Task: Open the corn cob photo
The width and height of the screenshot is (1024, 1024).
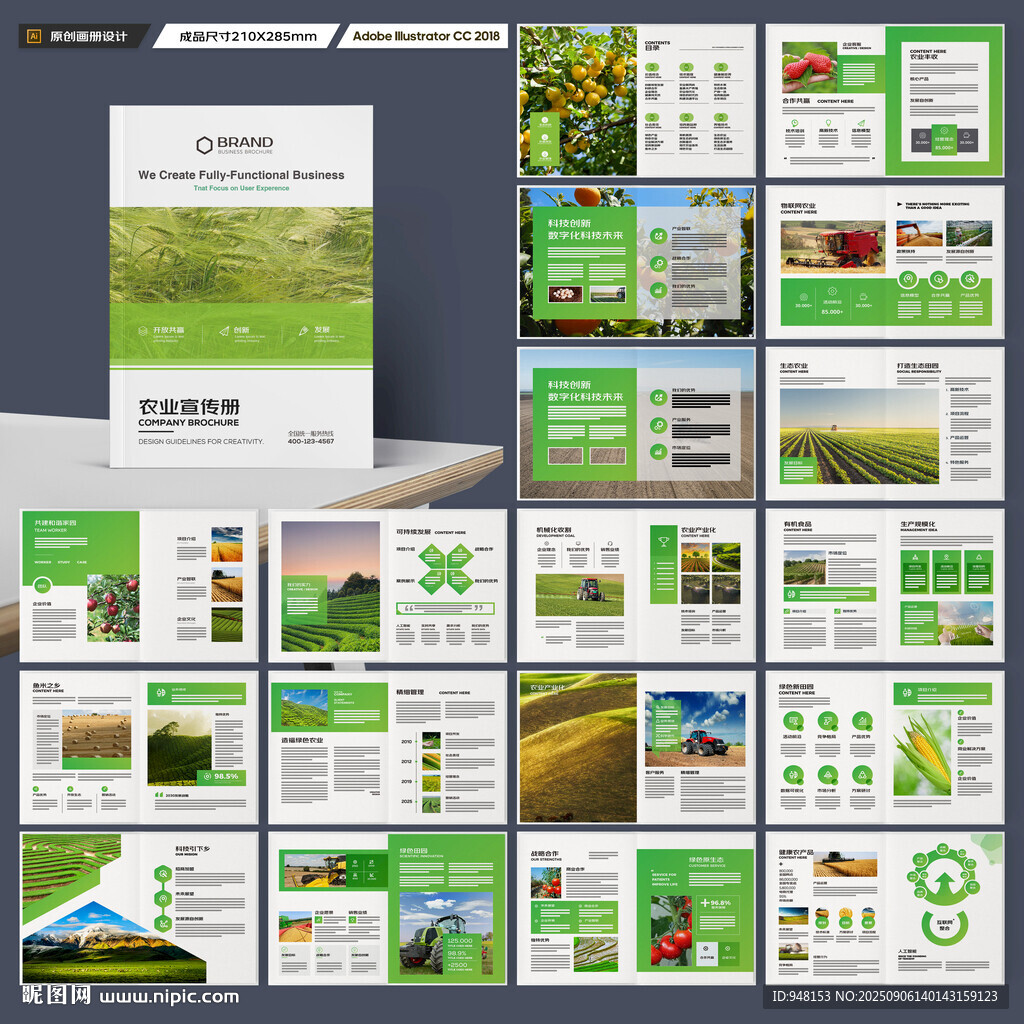Action: click(922, 752)
